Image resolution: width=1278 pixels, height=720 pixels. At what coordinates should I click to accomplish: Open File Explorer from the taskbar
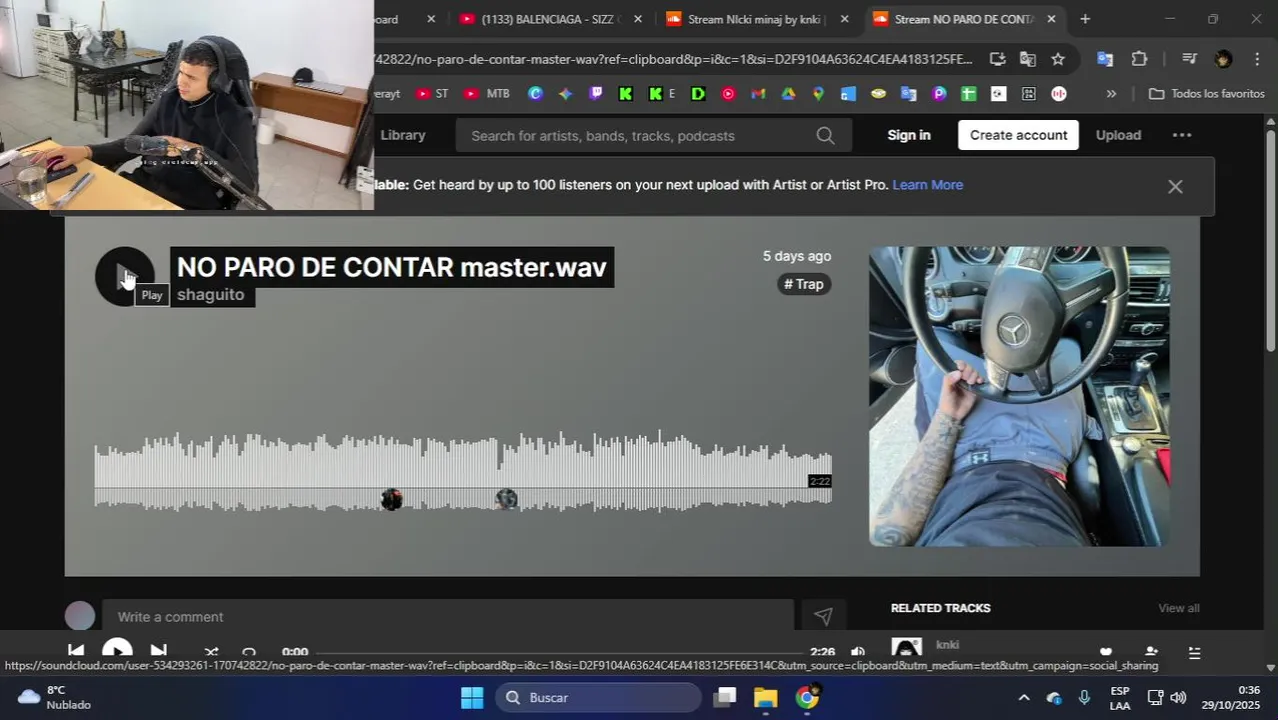(765, 697)
